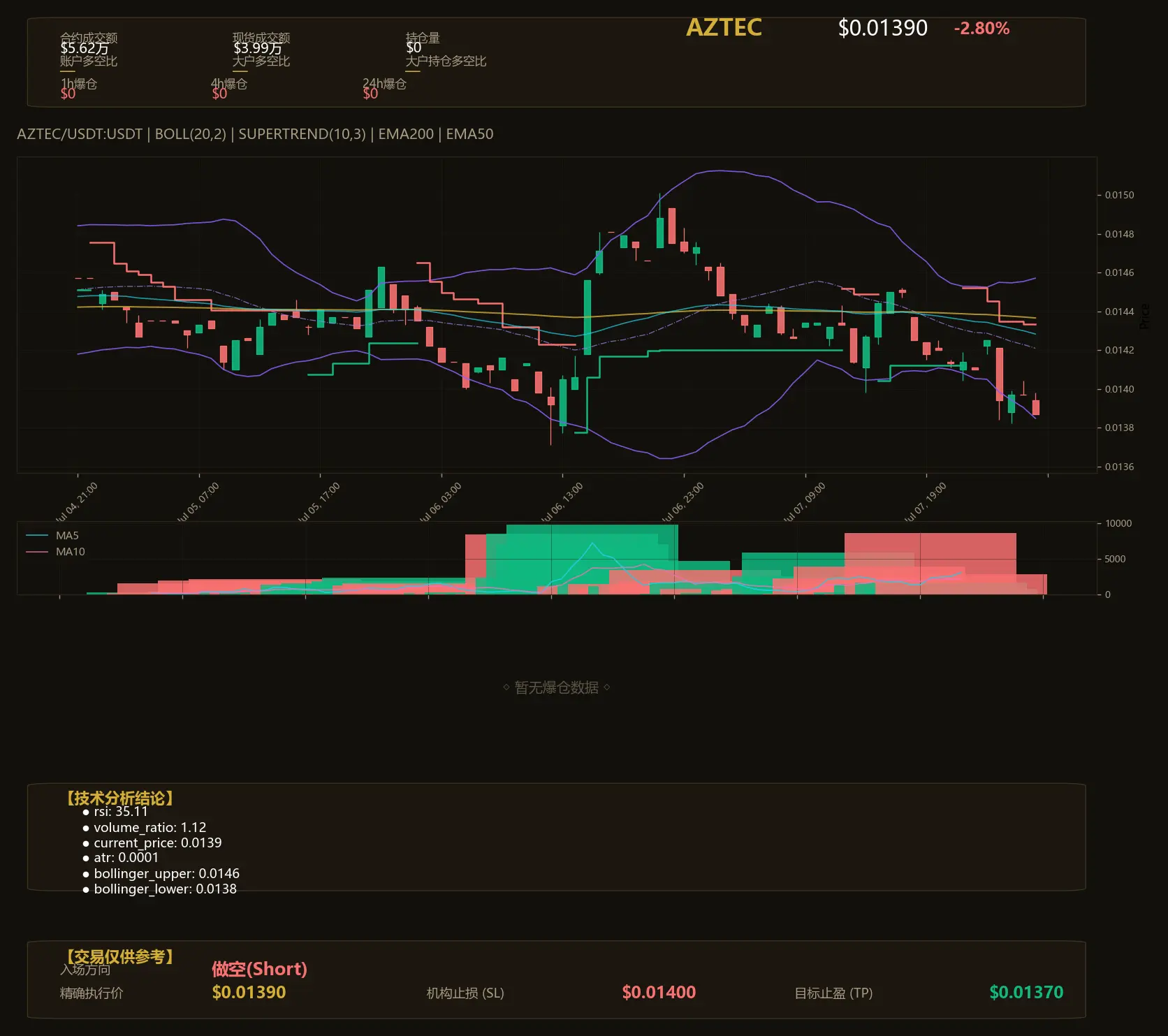The height and width of the screenshot is (1036, 1168).
Task: Click the tall green candle near Jul 06, 13:00
Action: [587, 317]
